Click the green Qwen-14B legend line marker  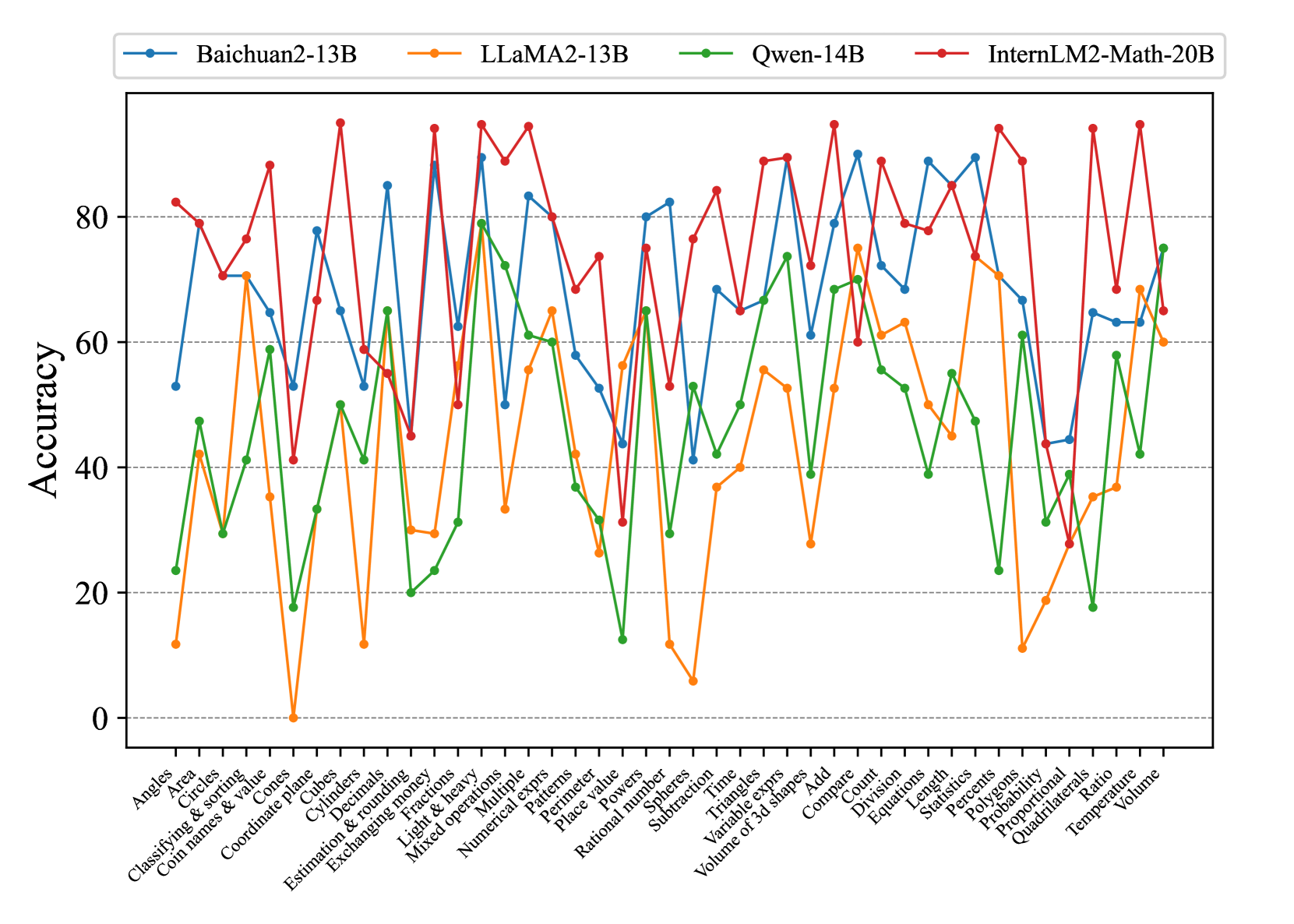[706, 54]
